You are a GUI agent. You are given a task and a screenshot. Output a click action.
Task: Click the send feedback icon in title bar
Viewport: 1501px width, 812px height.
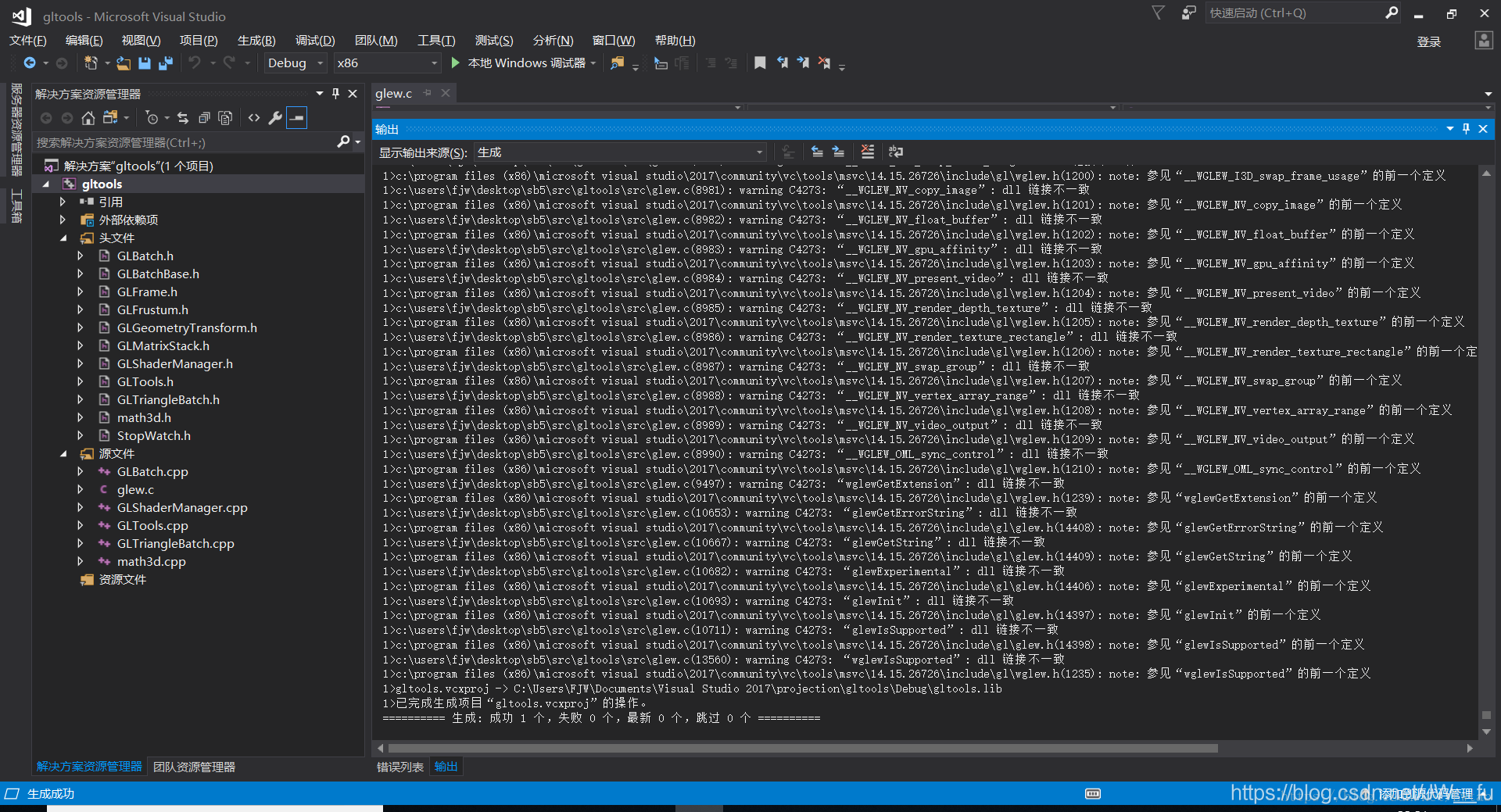click(1188, 13)
